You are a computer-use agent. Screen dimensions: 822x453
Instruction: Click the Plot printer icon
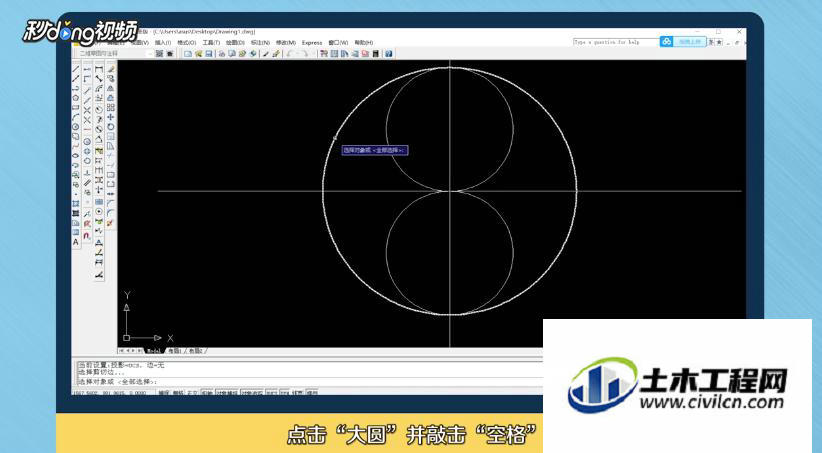pyautogui.click(x=222, y=53)
